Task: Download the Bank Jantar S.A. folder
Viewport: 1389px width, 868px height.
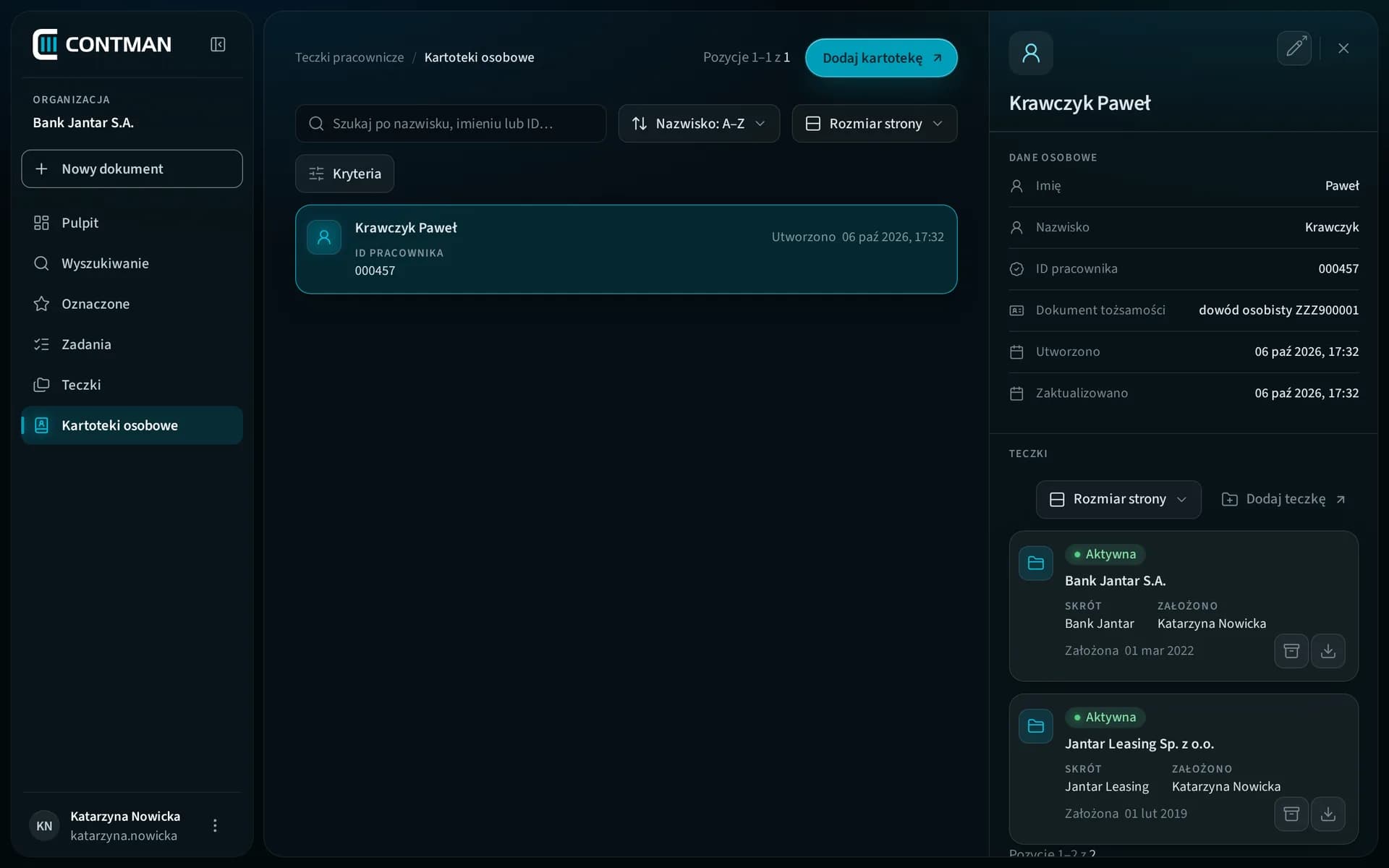Action: pos(1328,651)
